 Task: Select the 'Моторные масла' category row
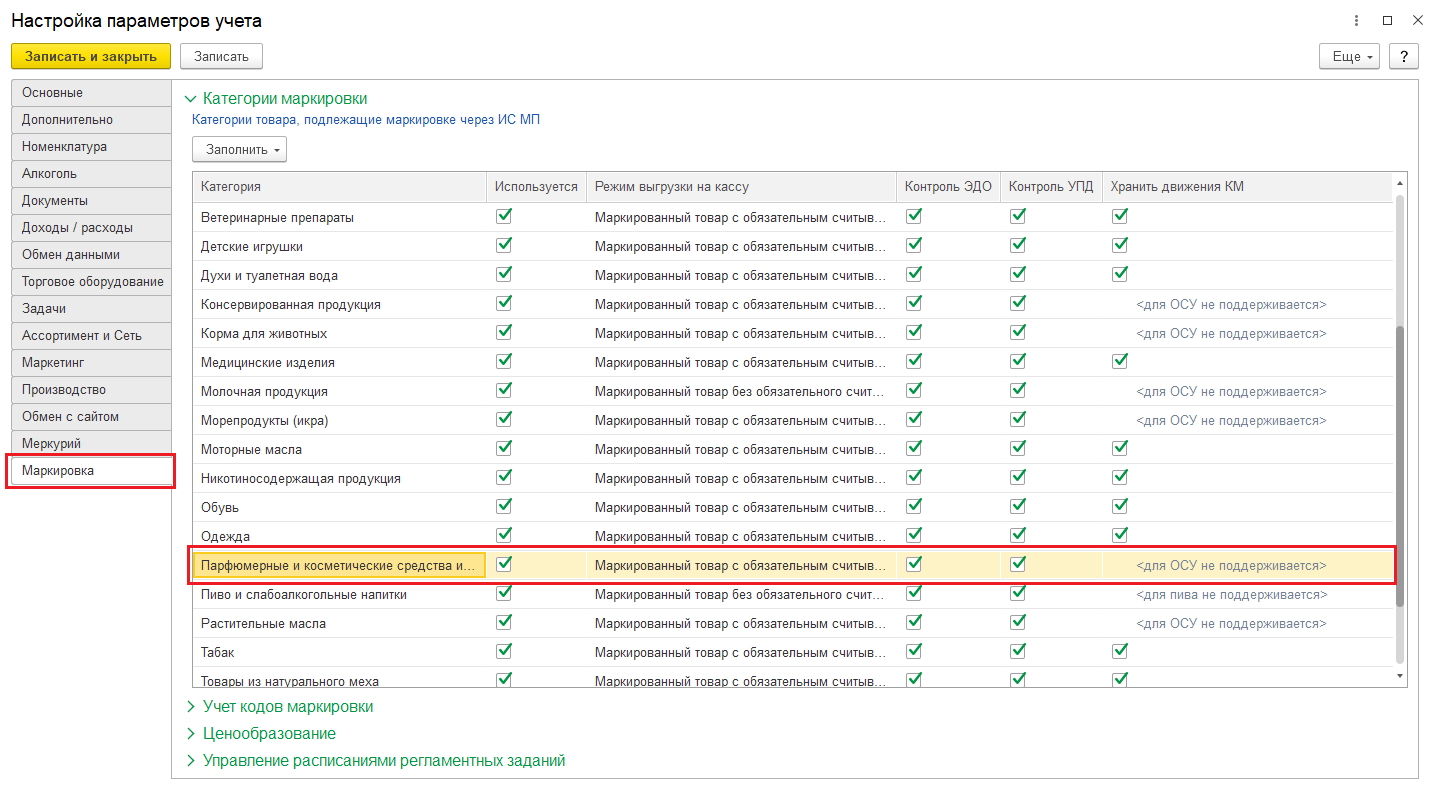click(x=251, y=449)
